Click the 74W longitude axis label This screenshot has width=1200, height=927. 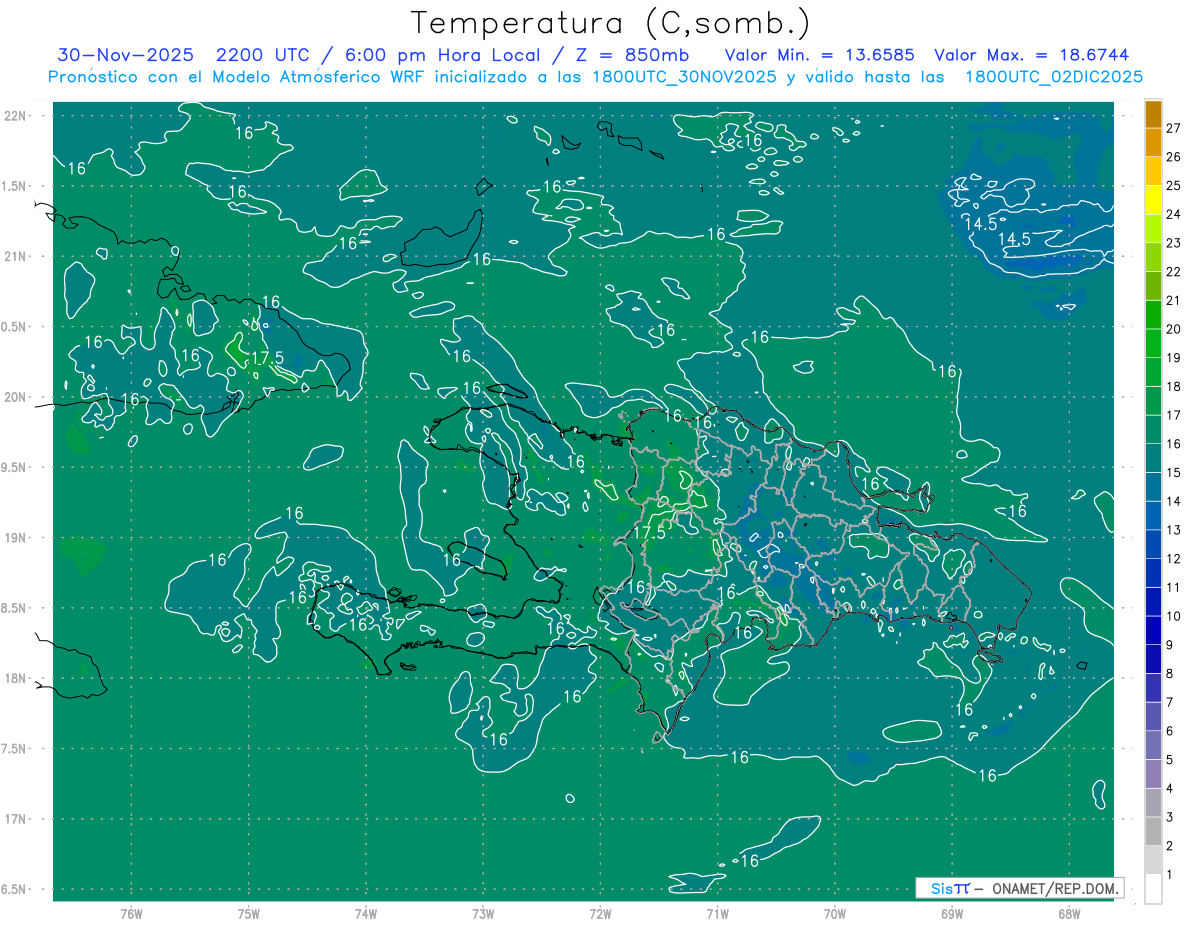click(365, 913)
